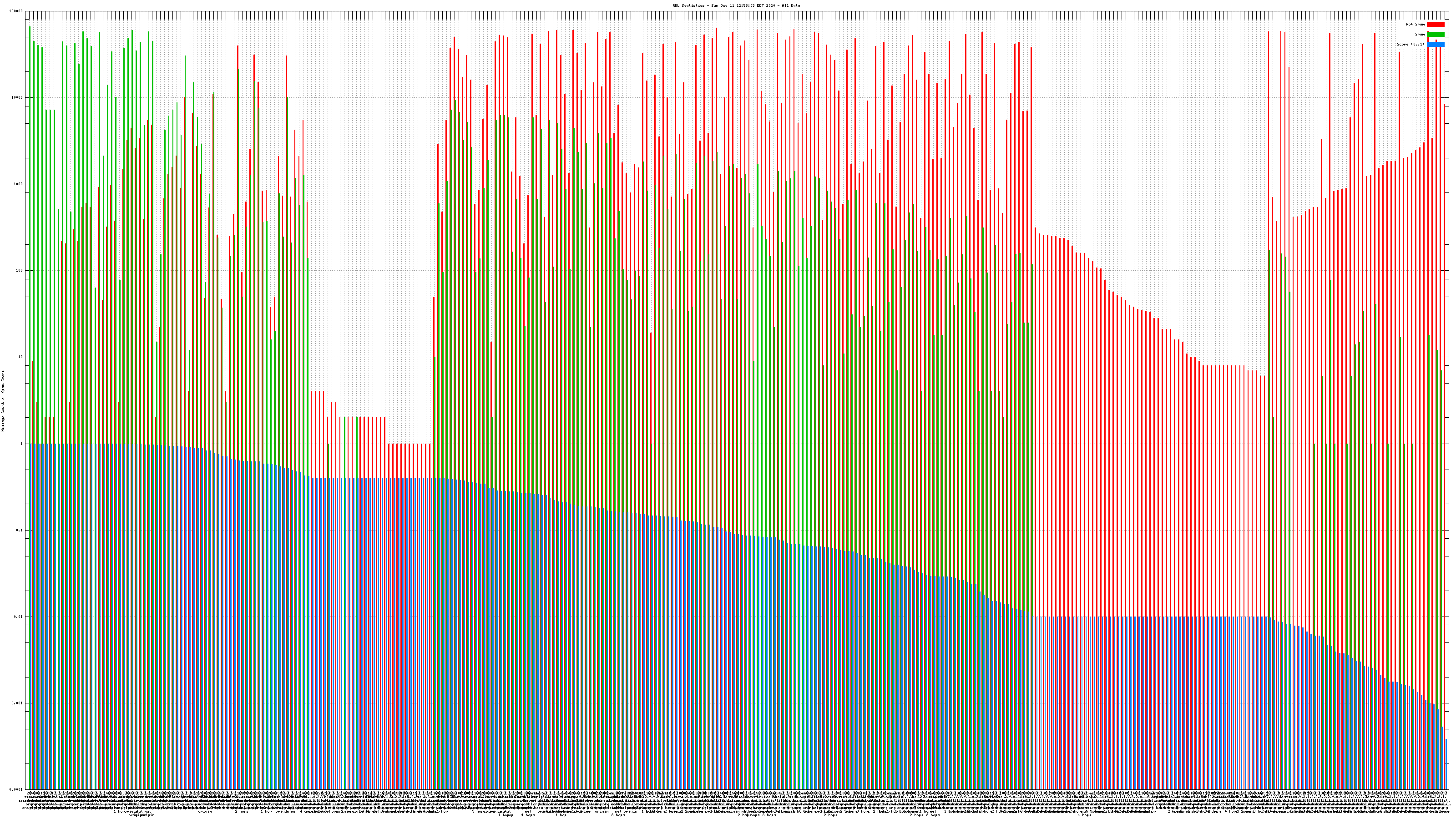Image resolution: width=1456 pixels, height=819 pixels.
Task: Click the 10 y-axis tick label
Action: (x=20, y=357)
